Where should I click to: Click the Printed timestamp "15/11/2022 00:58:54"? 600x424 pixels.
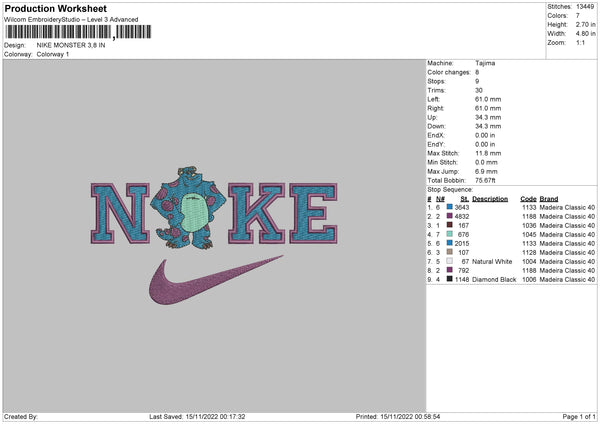tap(410, 416)
